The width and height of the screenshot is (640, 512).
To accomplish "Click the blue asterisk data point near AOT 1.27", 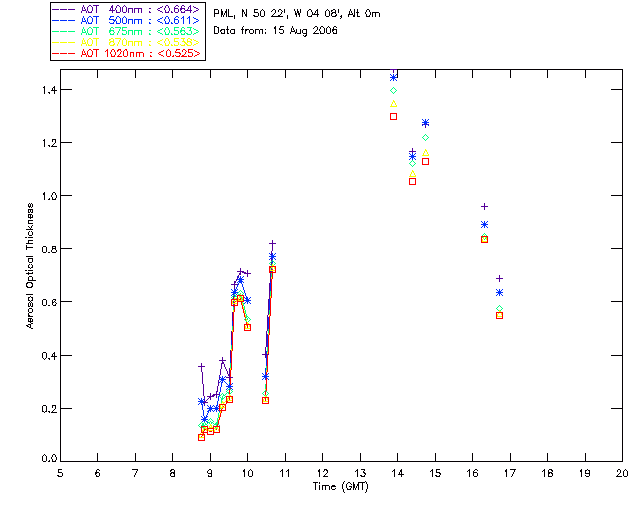I will [x=425, y=123].
